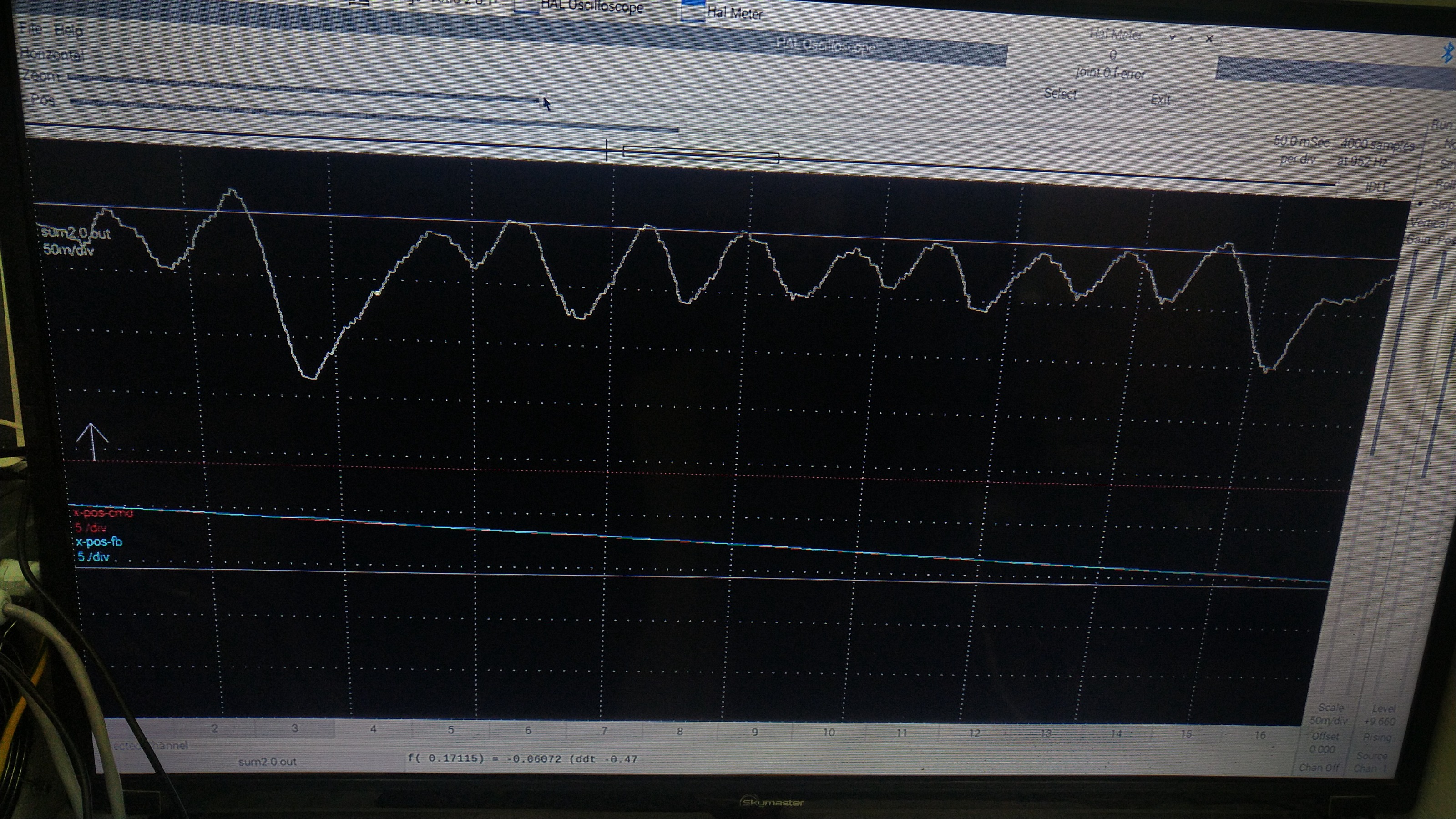Select channel 6
Viewport: 1456px width, 819px height.
coord(528,730)
